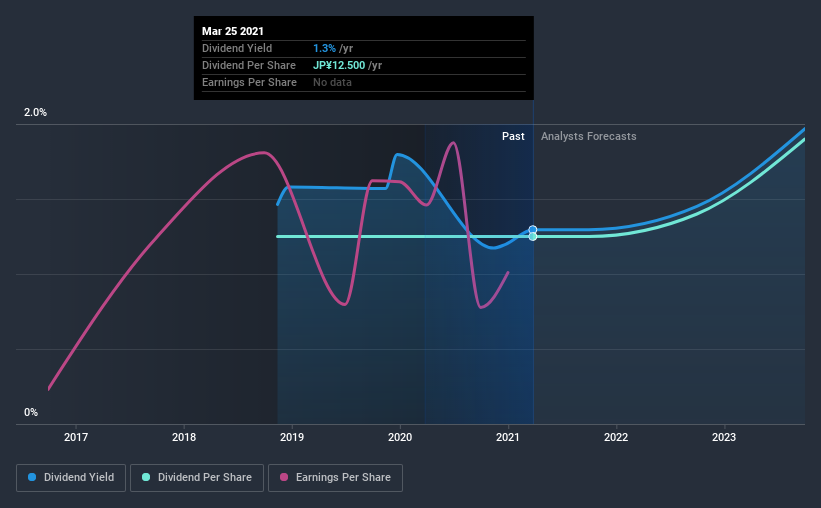Click the blue Dividend Yield legend dot

click(x=32, y=477)
